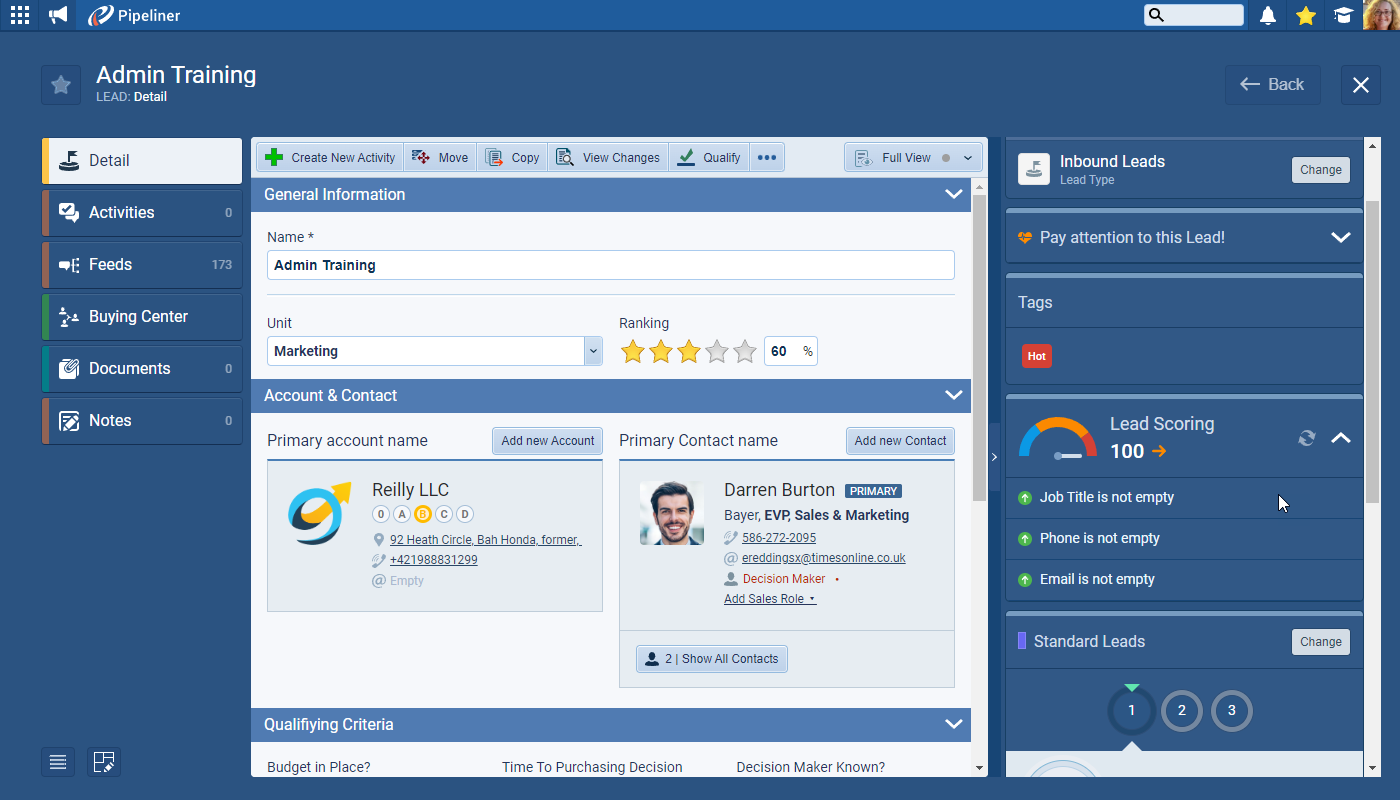Expand the Pay attention to this Lead panel
The width and height of the screenshot is (1400, 800).
point(1340,238)
